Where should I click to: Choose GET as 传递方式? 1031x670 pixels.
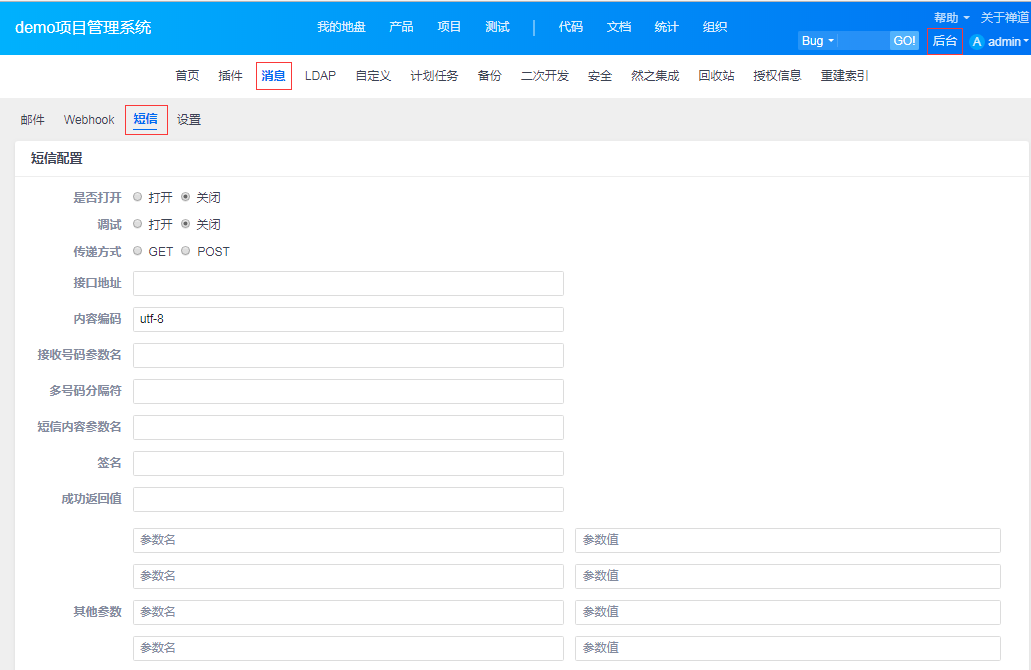[138, 251]
